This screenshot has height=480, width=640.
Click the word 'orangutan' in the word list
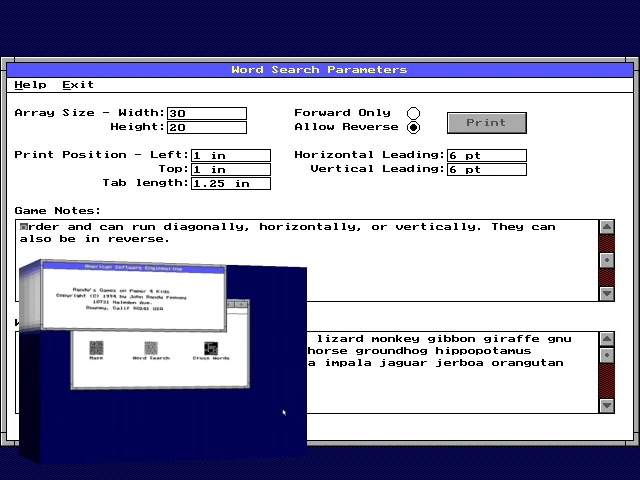(x=527, y=363)
